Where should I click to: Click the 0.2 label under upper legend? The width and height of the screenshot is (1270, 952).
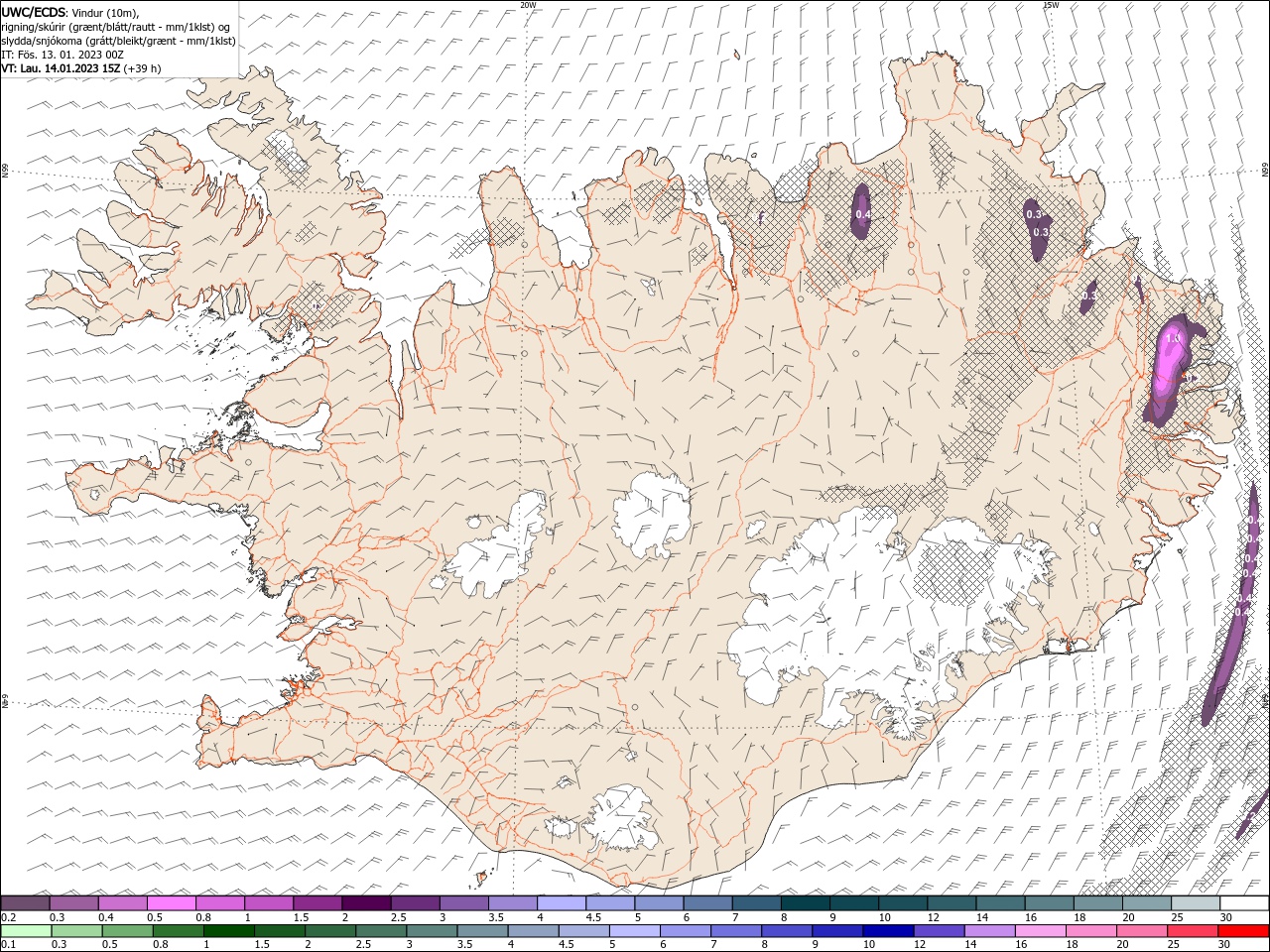coord(8,917)
